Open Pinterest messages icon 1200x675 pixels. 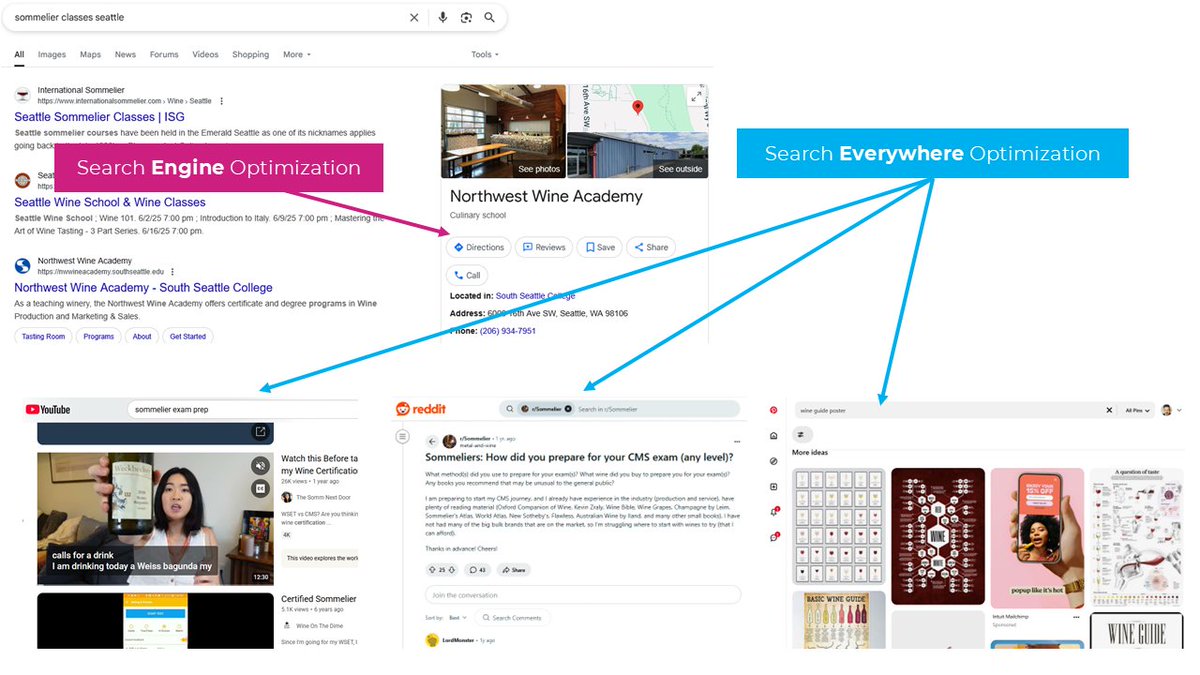(773, 538)
